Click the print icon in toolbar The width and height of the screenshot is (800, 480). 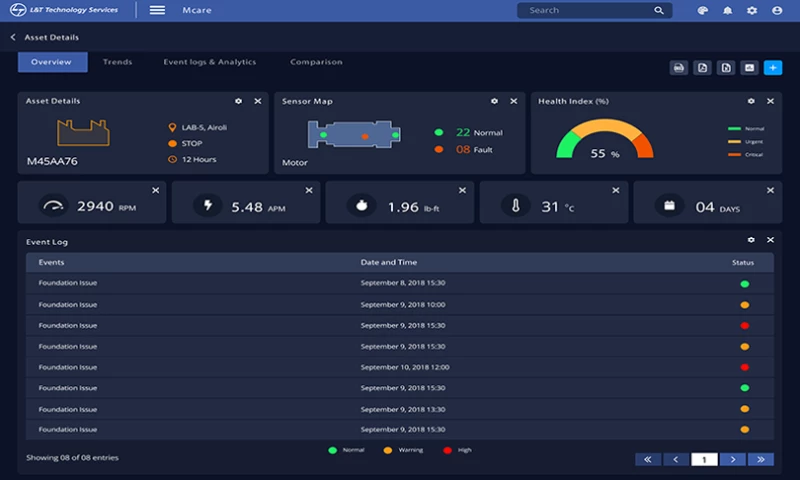coord(679,68)
